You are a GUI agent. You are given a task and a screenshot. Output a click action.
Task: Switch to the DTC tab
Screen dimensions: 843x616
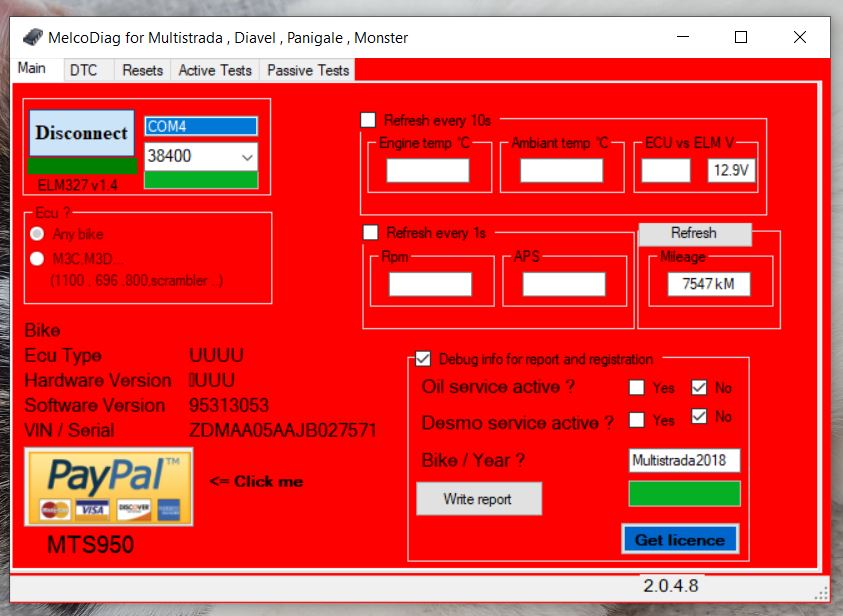[x=84, y=70]
